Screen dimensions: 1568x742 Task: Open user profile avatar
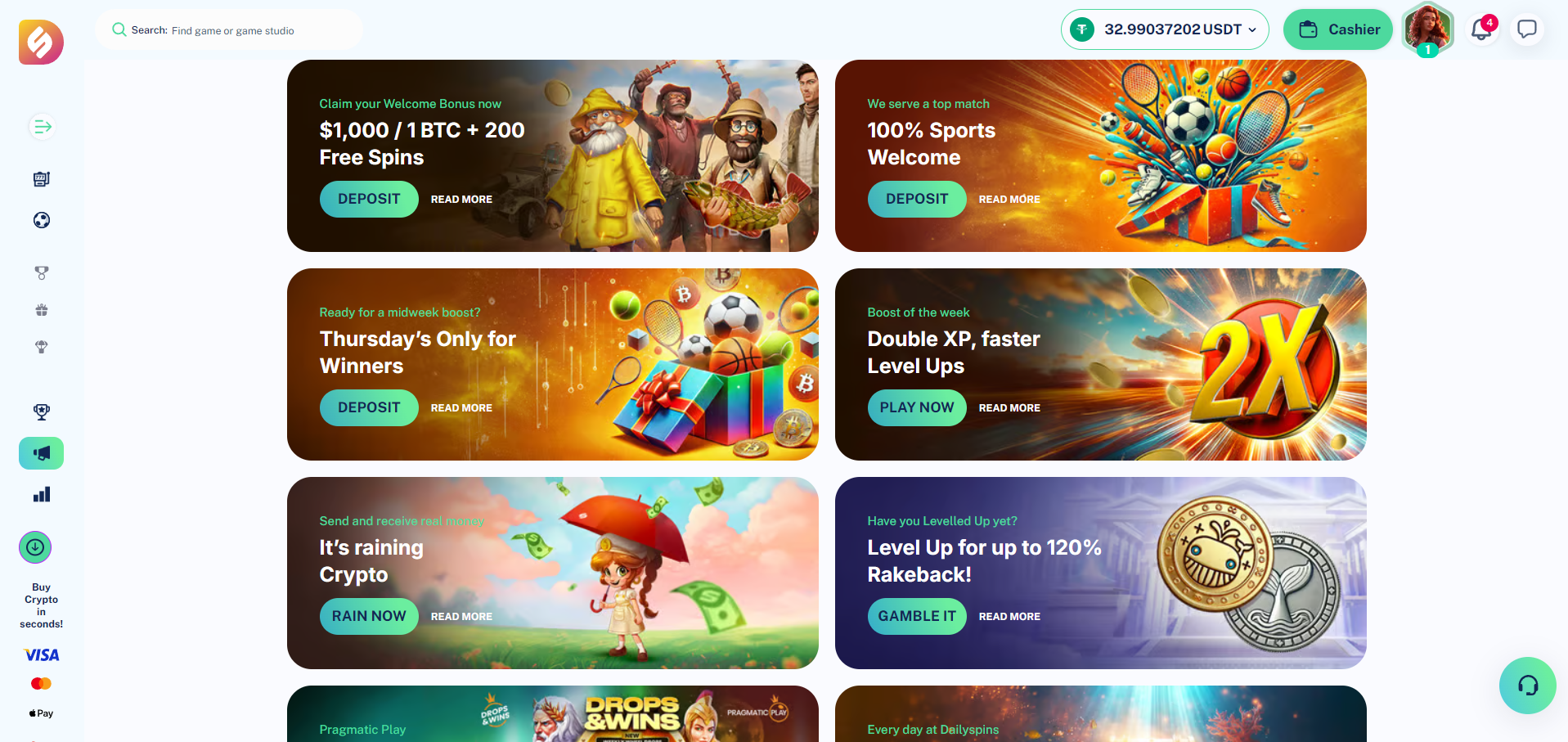point(1427,29)
